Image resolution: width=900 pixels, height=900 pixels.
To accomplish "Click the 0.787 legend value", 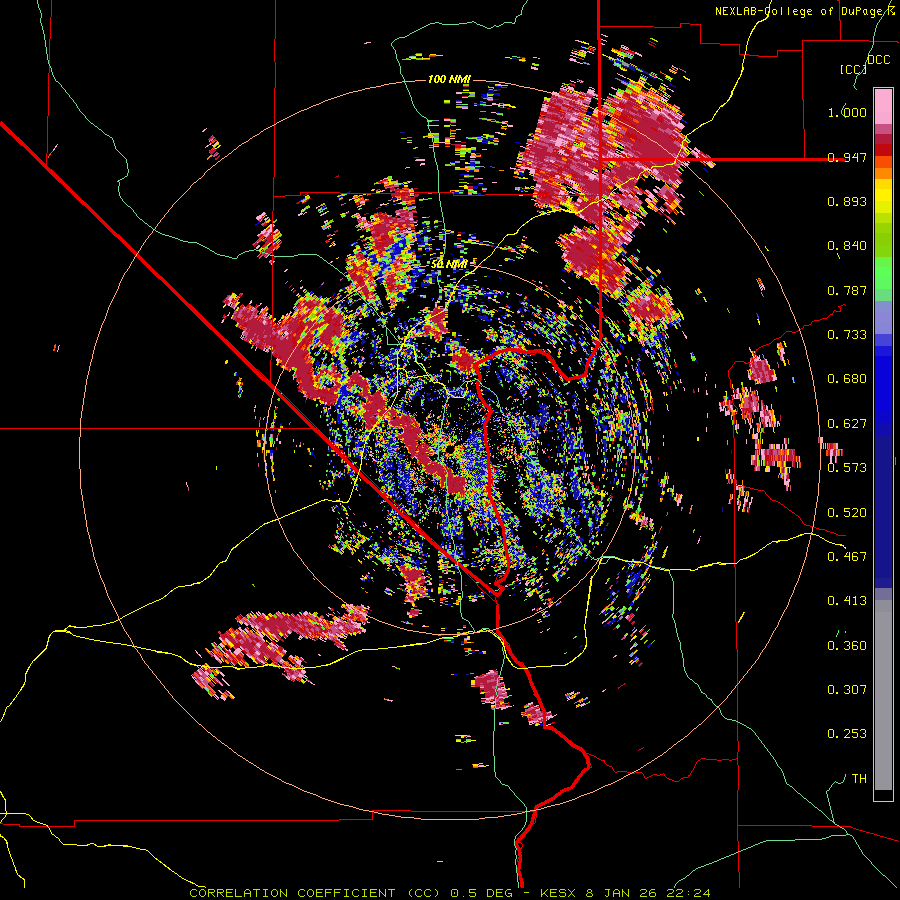I will 847,290.
